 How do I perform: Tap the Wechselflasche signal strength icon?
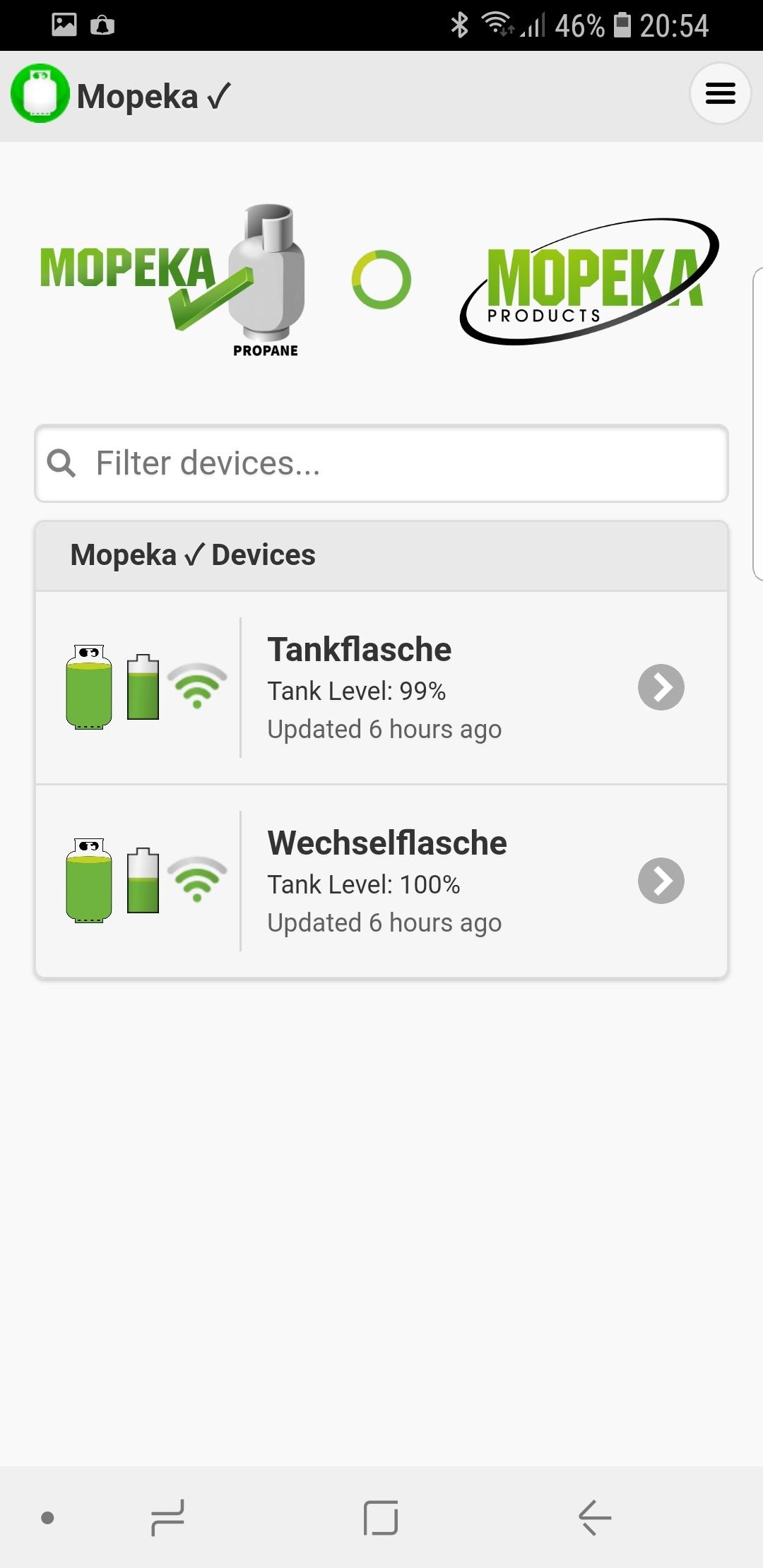197,879
